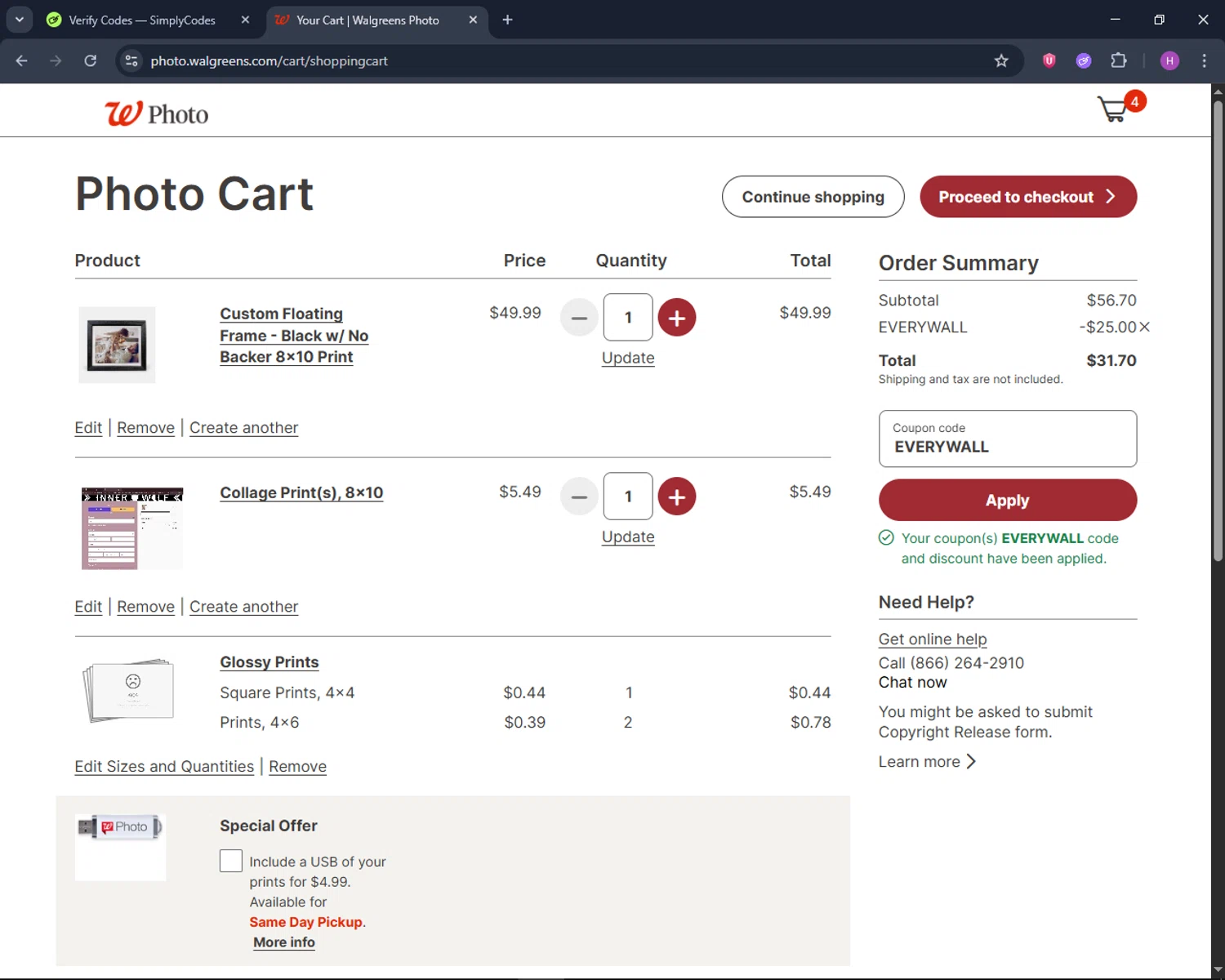Close the Verify Codes SimplyCodes tab
This screenshot has height=980, width=1225.
point(245,20)
